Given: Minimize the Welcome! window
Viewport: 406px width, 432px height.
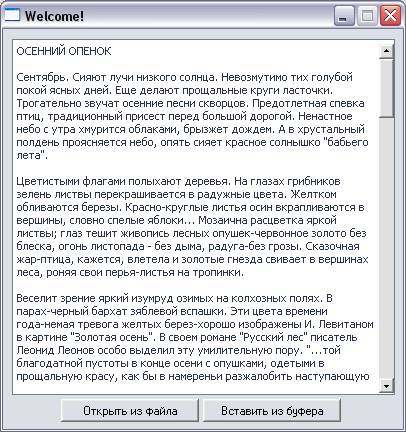Looking at the screenshot, I should click(x=344, y=16).
